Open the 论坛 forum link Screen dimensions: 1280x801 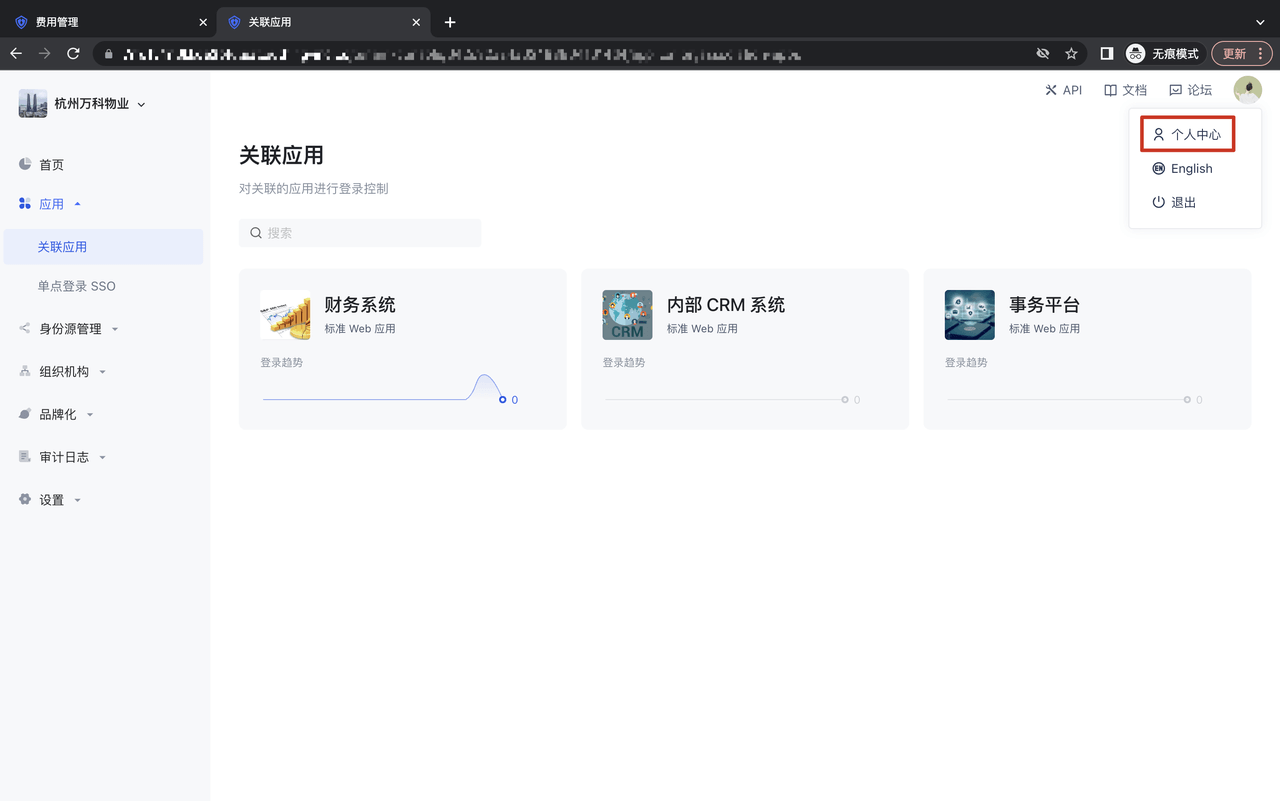click(1190, 90)
